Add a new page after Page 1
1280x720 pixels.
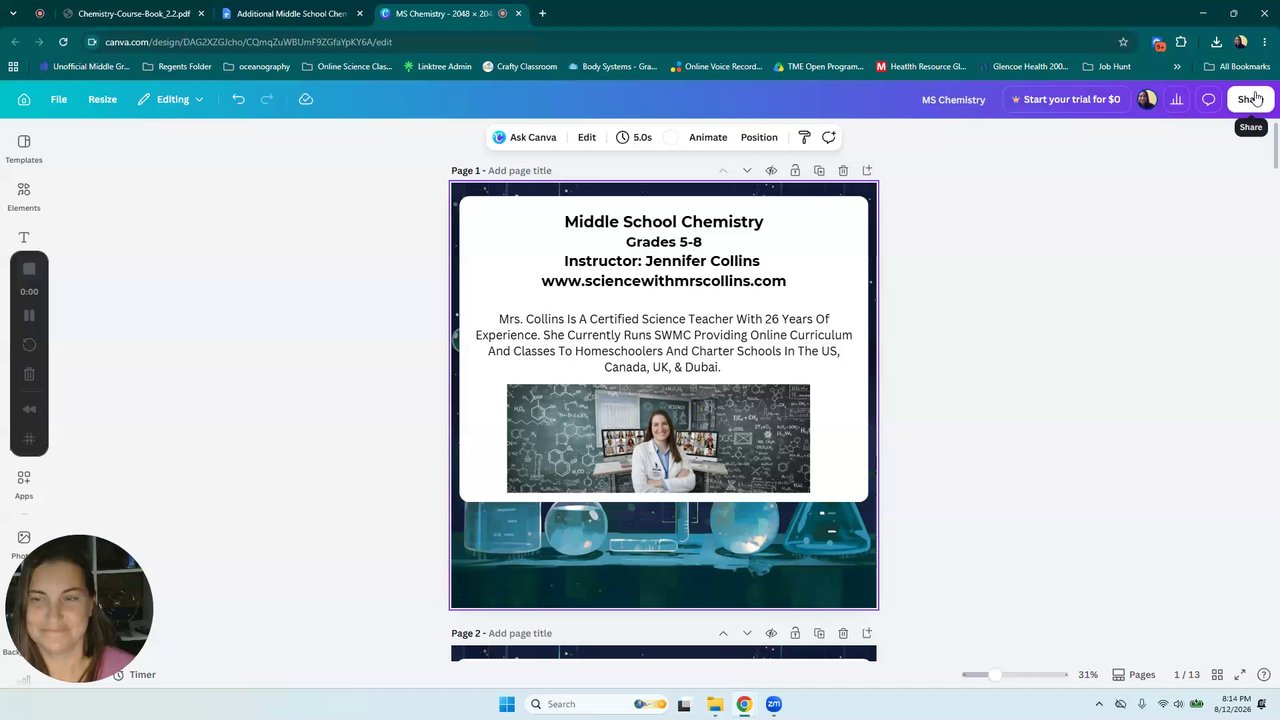[x=867, y=171]
